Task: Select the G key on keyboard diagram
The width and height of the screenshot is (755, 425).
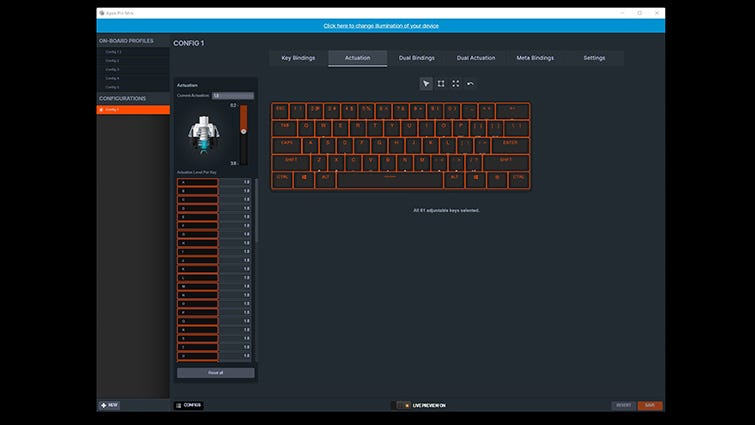Action: 379,145
